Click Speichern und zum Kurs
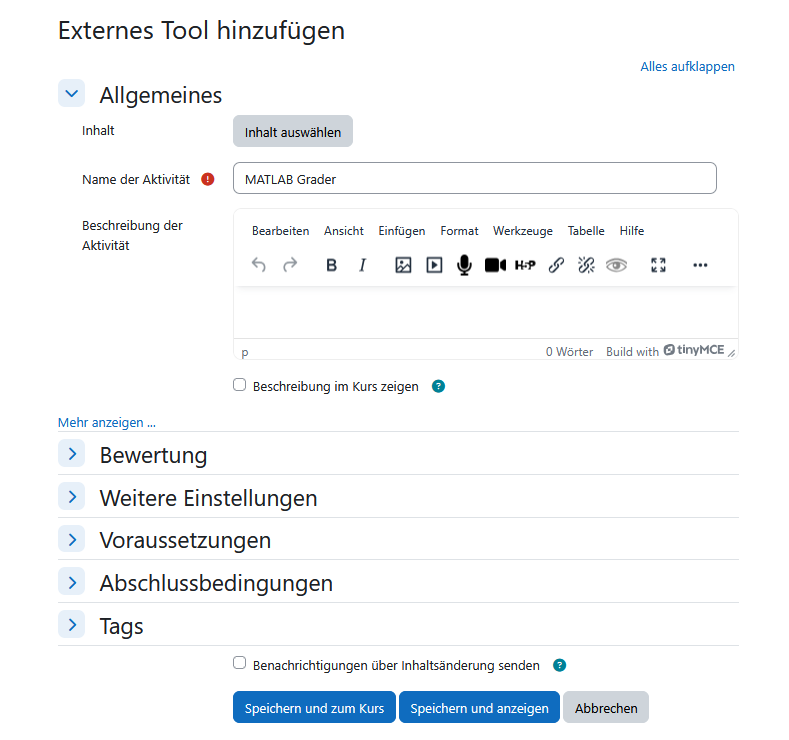Screen dimensions: 789x740 (314, 707)
